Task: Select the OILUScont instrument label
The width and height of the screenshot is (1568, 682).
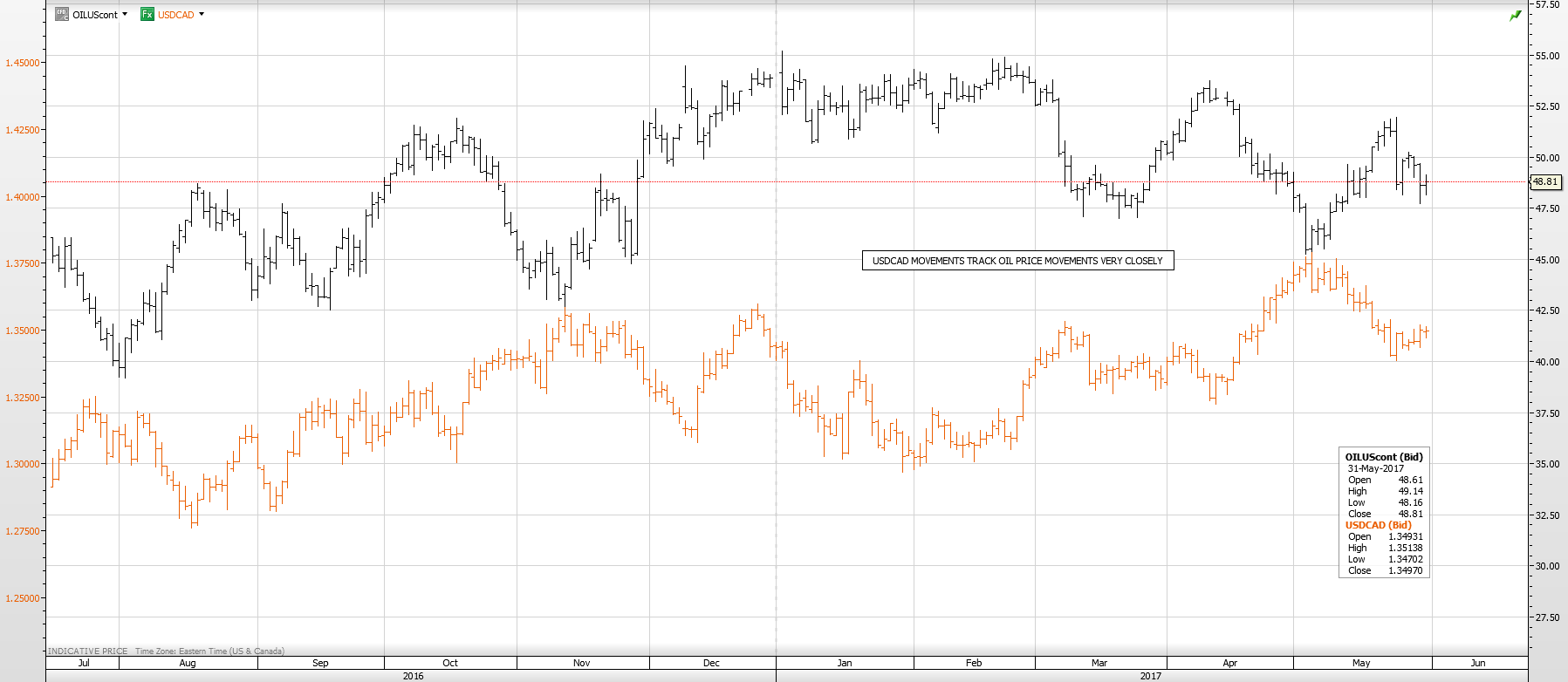Action: [x=94, y=15]
